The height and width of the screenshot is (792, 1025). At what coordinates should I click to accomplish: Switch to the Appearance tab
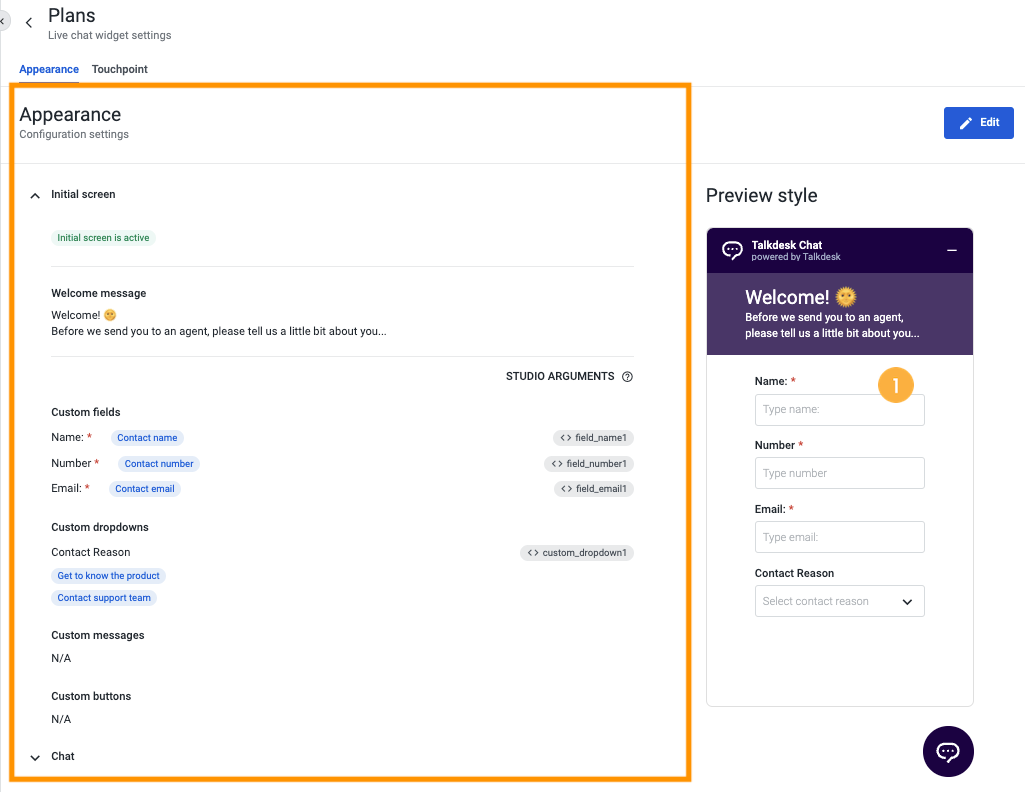pyautogui.click(x=49, y=69)
